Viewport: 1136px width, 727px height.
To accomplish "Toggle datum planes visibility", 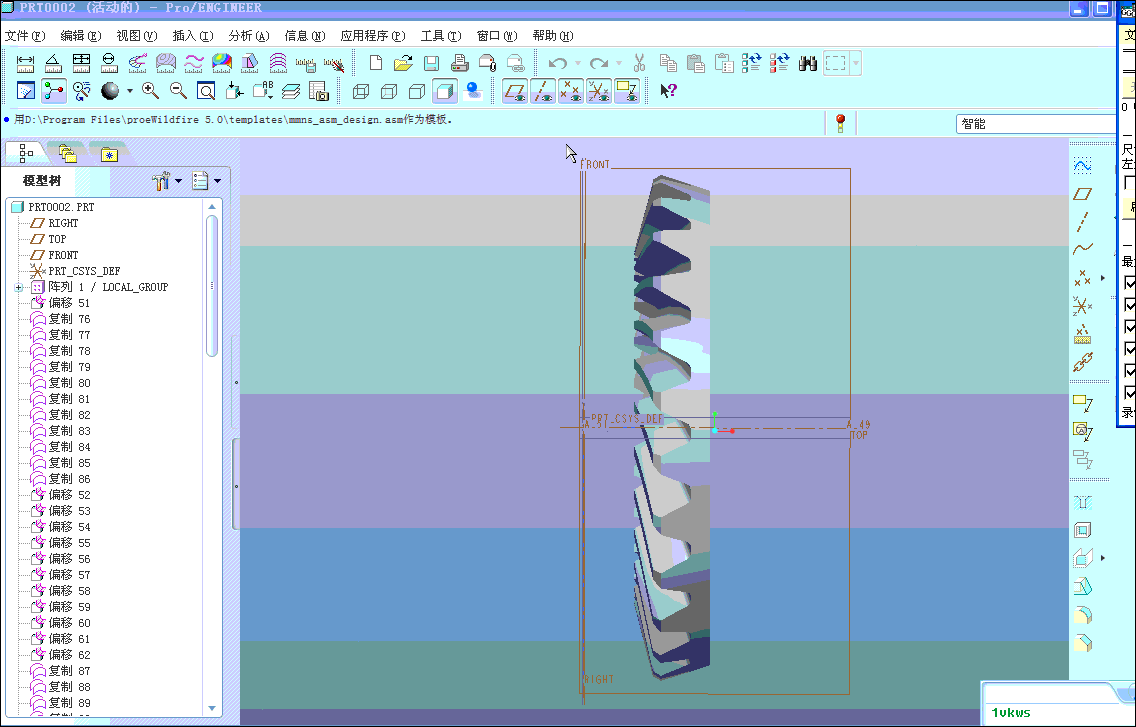I will [514, 91].
